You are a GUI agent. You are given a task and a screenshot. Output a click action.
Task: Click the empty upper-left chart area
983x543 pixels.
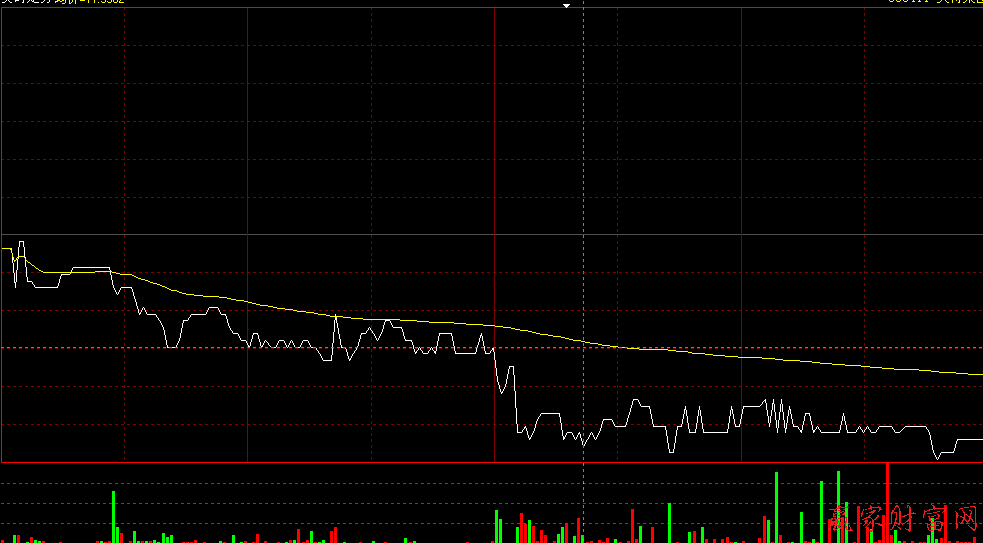pyautogui.click(x=120, y=100)
